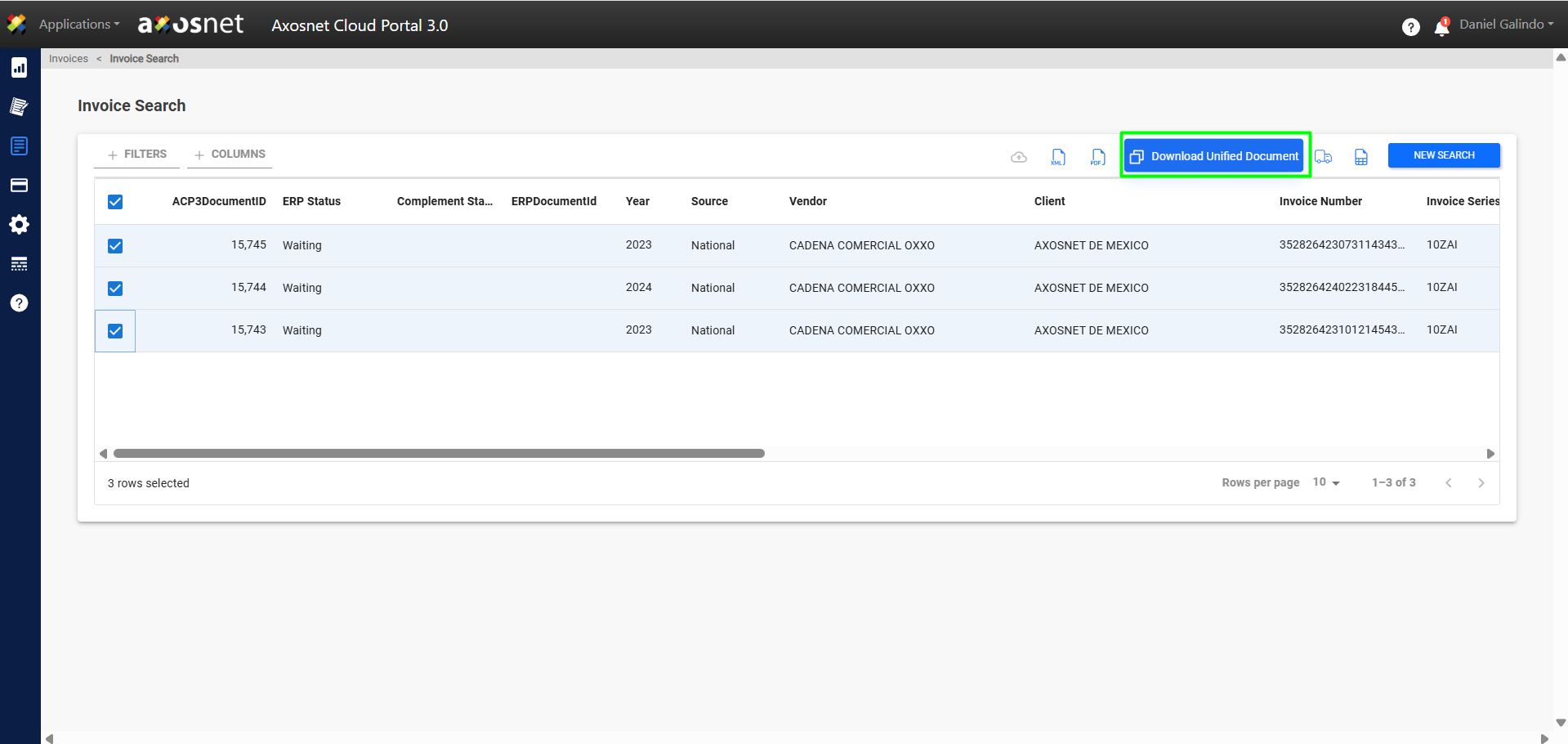Screen dimensions: 1568x744
Task: Open the payment card icon in the sidebar
Action: coord(20,186)
